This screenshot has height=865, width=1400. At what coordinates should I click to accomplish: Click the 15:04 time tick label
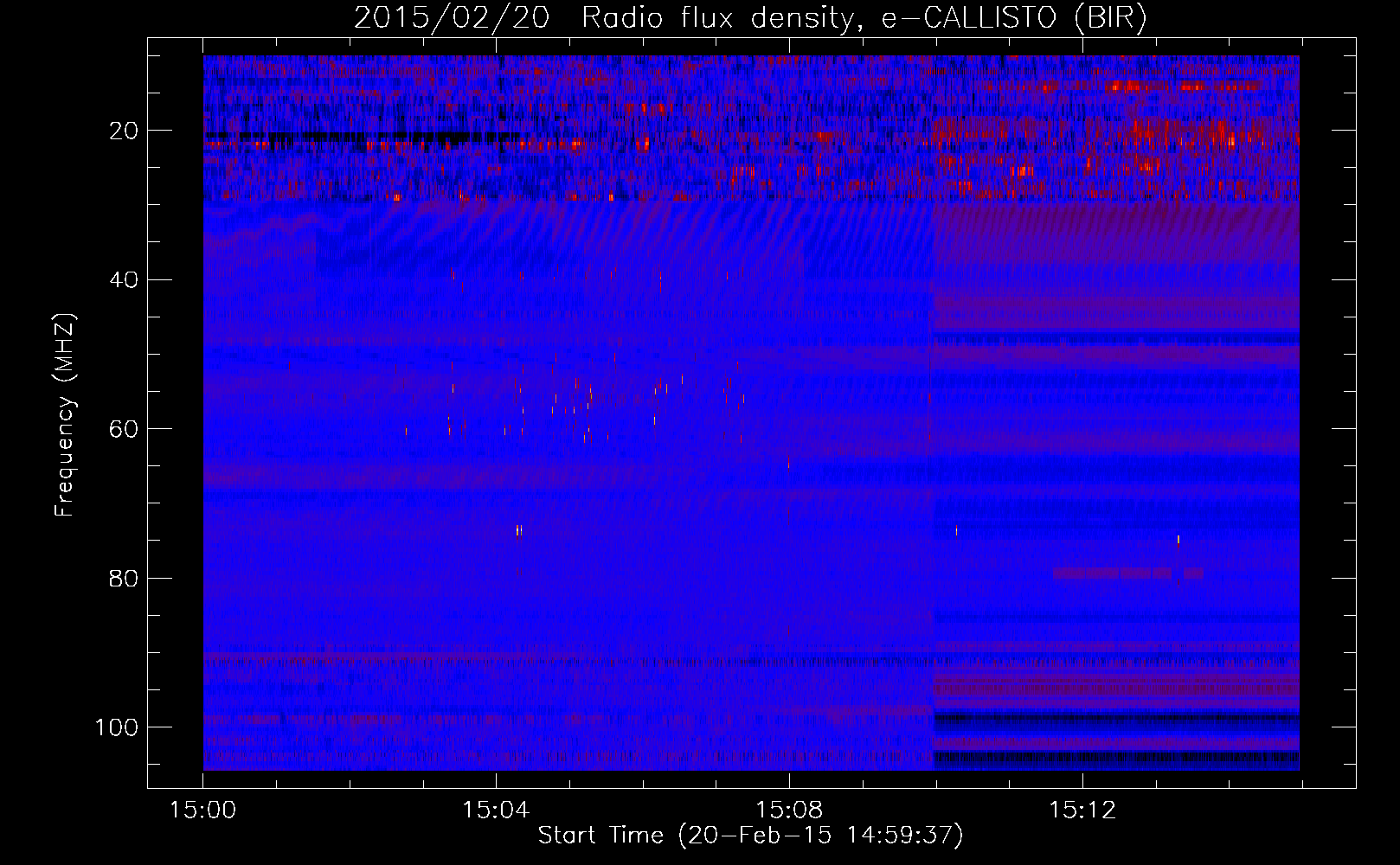(495, 811)
